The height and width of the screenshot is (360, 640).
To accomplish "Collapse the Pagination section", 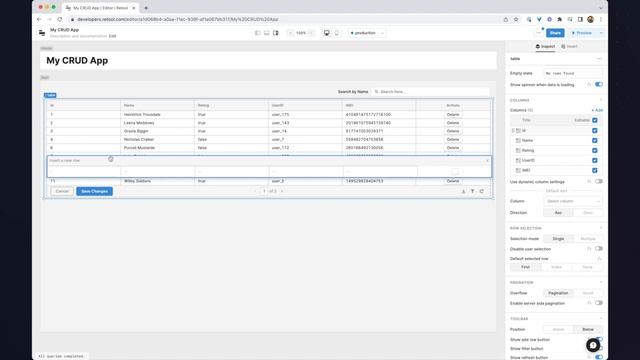I will click(x=600, y=282).
